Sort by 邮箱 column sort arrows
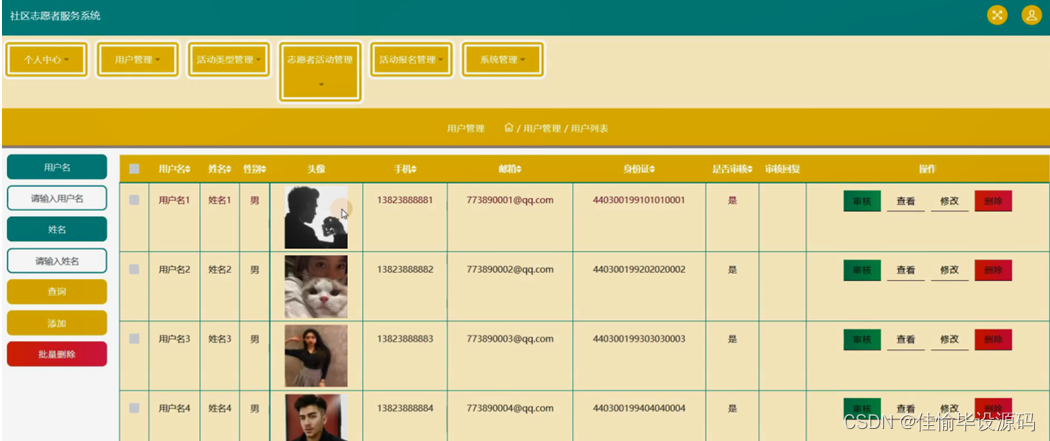The image size is (1050, 441). point(519,169)
